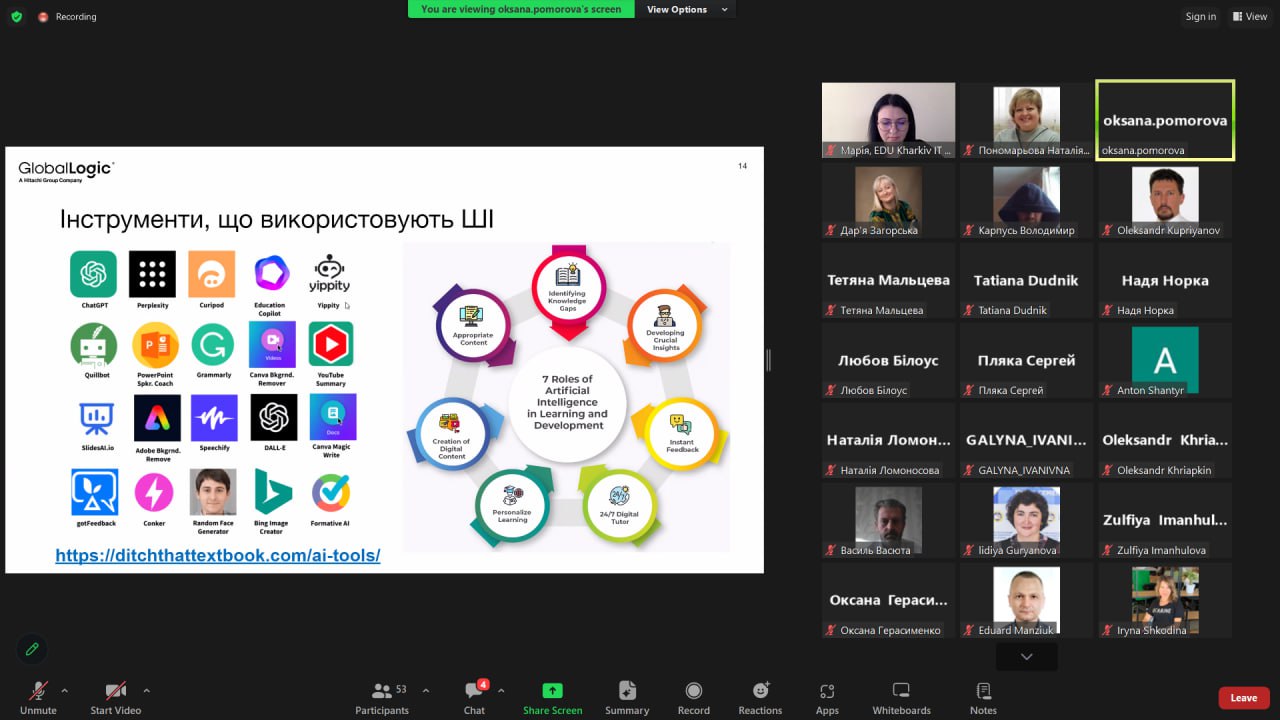
Task: Show more participants with the down chevron
Action: click(1027, 656)
